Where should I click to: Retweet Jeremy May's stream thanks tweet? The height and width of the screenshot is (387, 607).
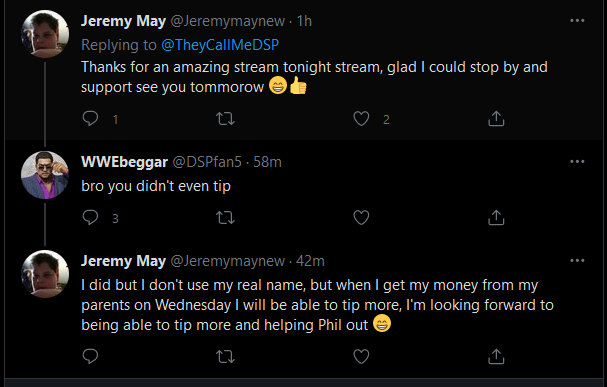[225, 118]
